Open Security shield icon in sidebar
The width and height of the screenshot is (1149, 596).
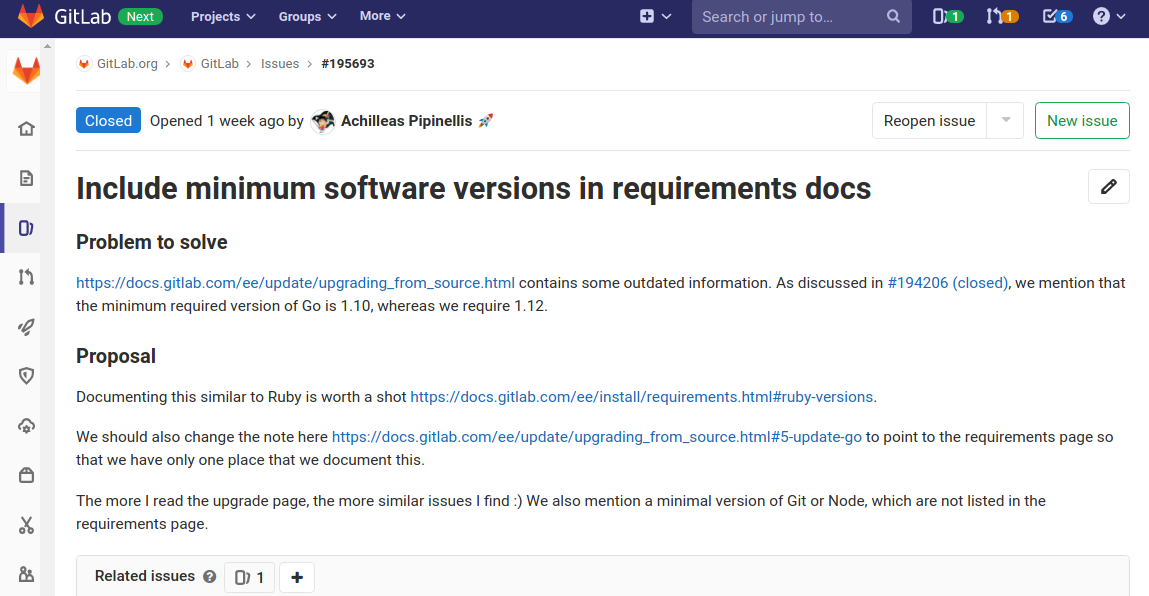26,376
